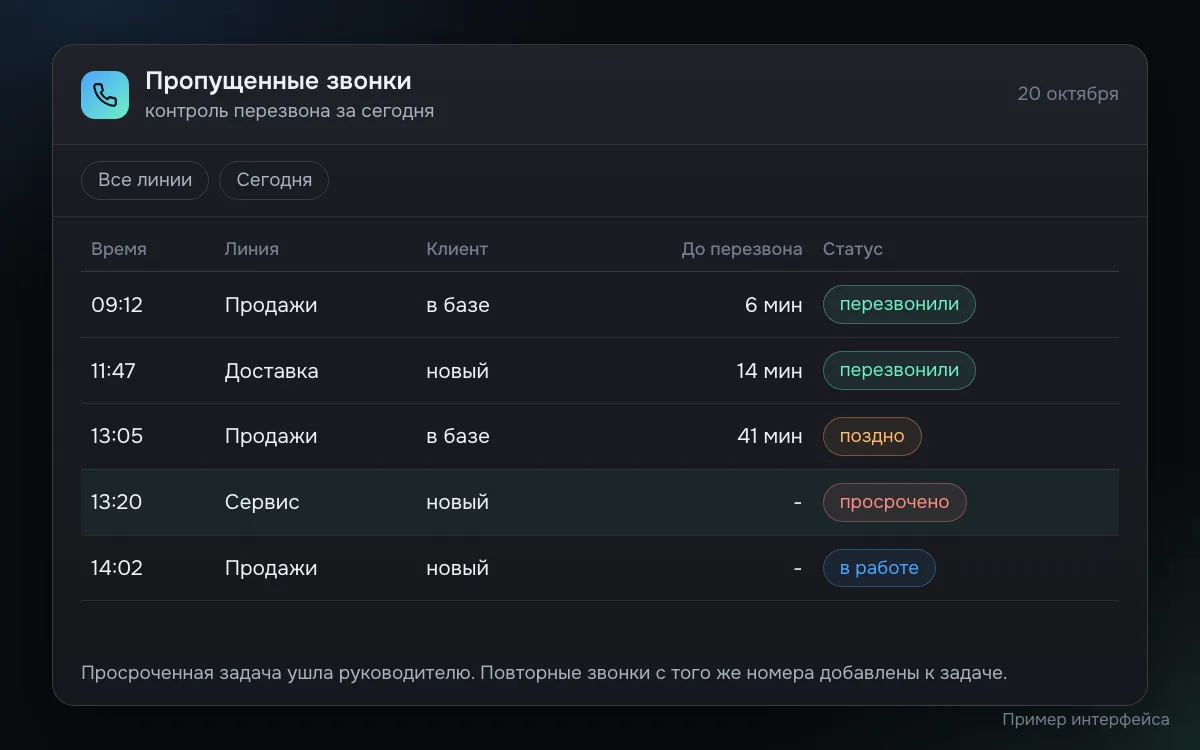Click новый in the 13:20 row
1200x750 pixels.
pyautogui.click(x=458, y=502)
